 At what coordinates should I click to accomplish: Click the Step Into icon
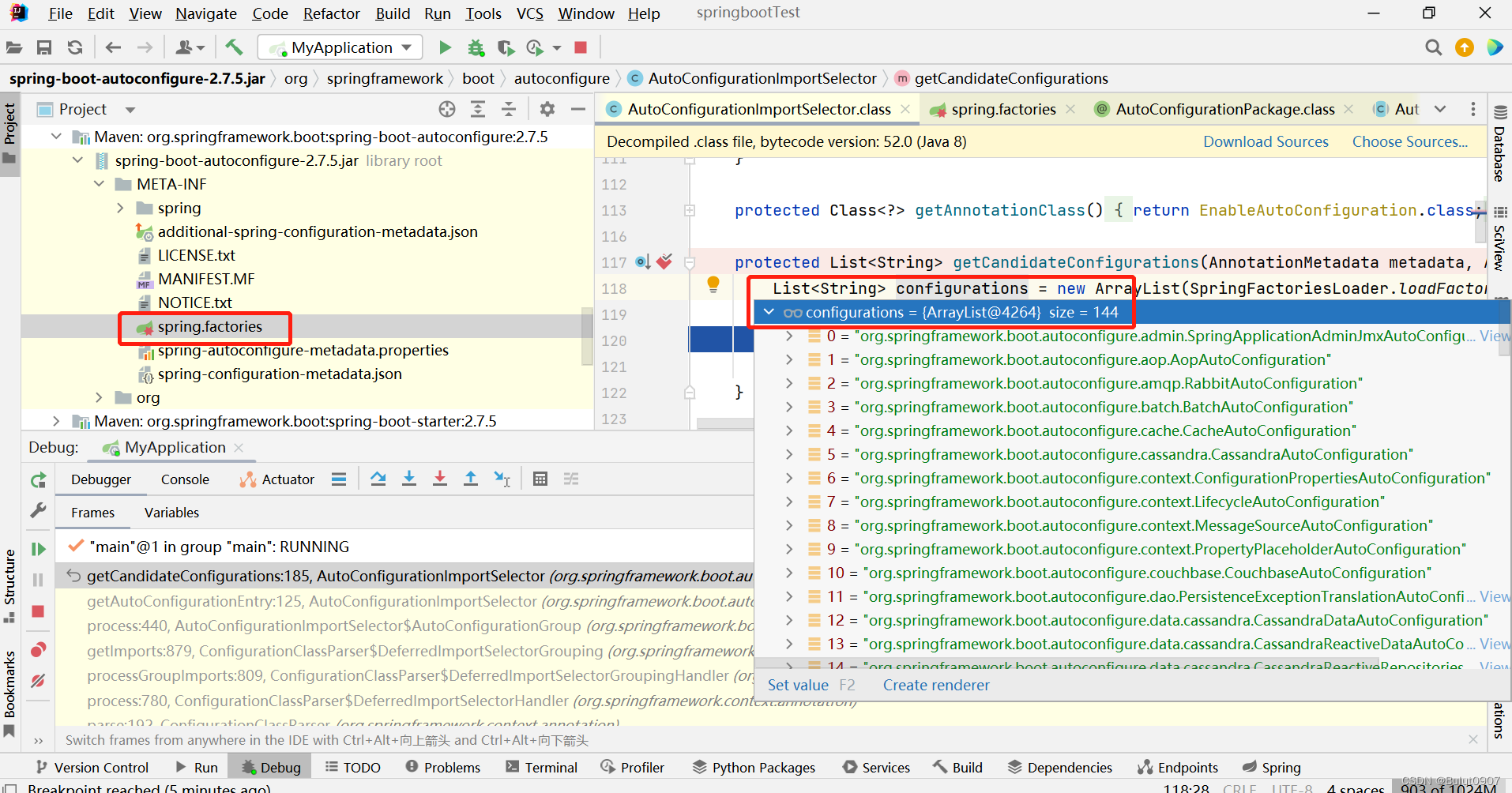(409, 479)
